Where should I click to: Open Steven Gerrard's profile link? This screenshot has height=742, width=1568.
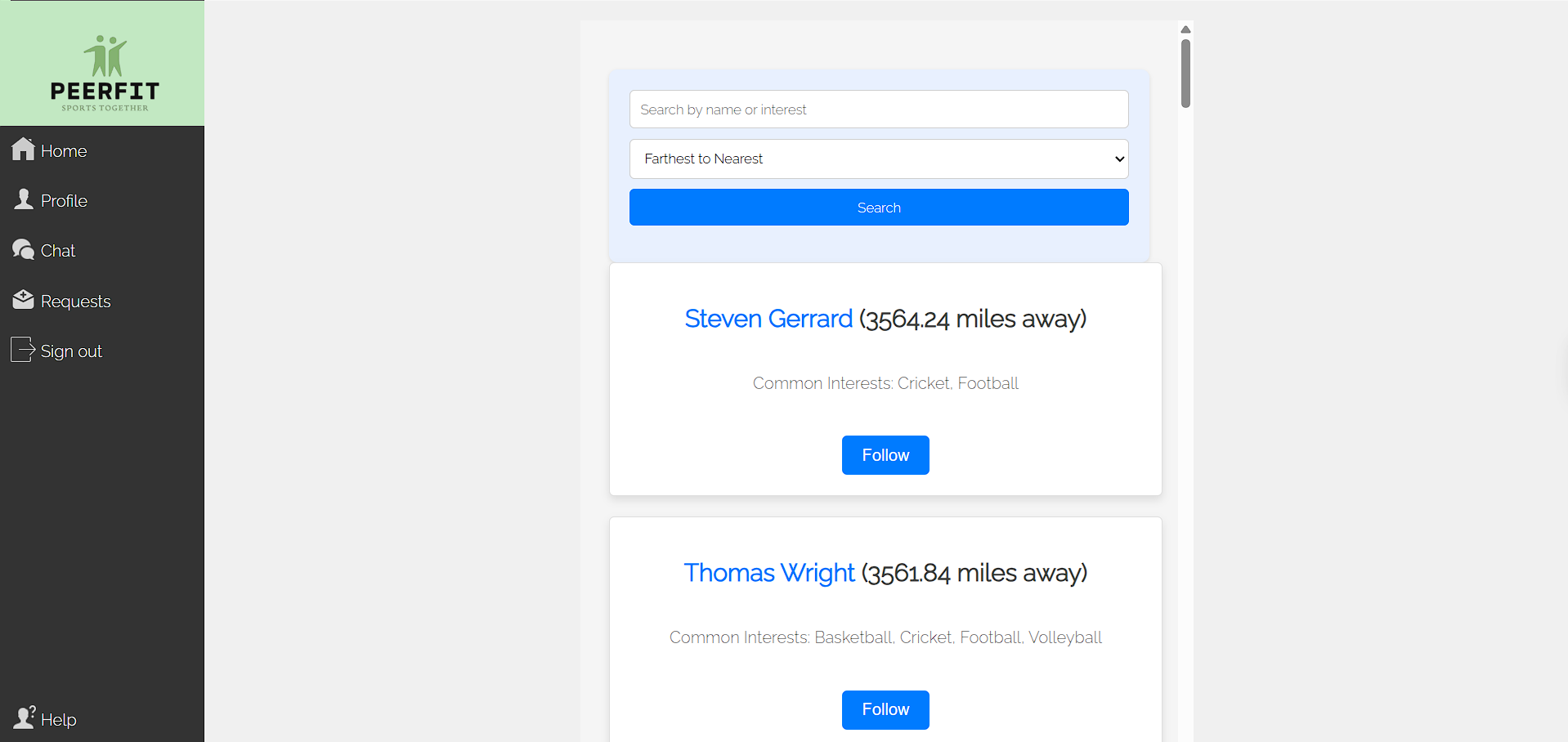[x=768, y=319]
